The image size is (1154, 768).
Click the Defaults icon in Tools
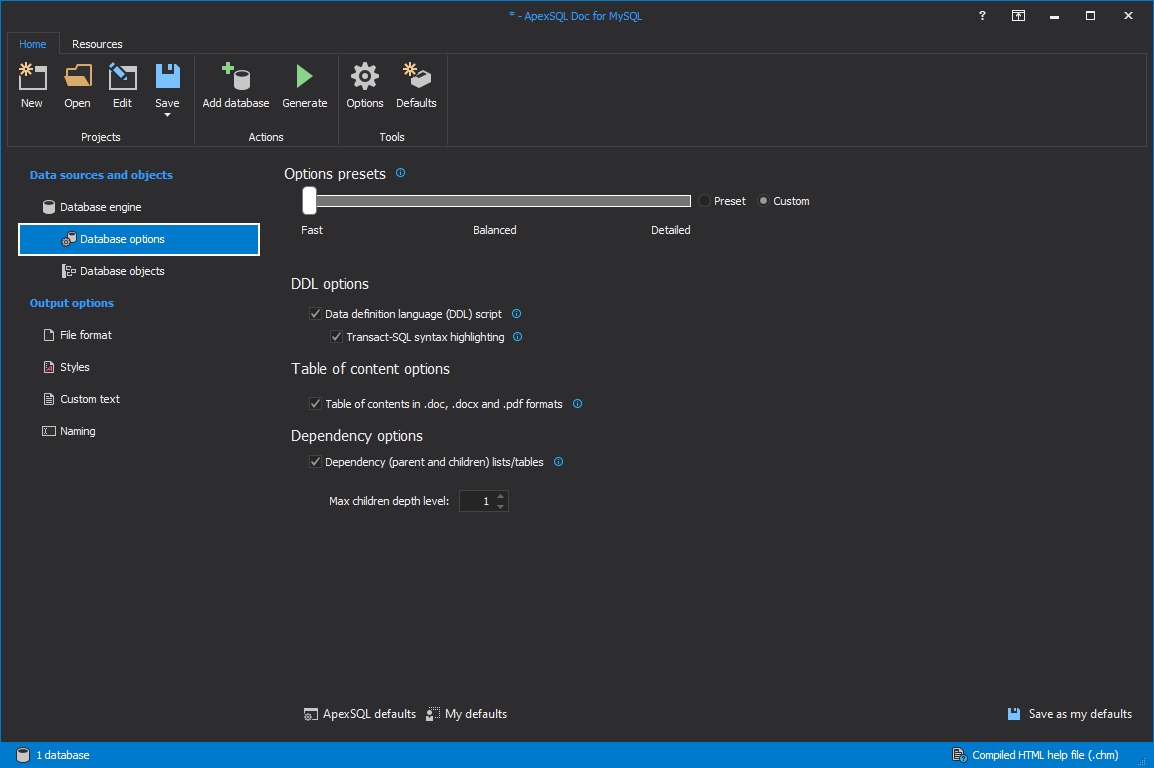[x=416, y=77]
